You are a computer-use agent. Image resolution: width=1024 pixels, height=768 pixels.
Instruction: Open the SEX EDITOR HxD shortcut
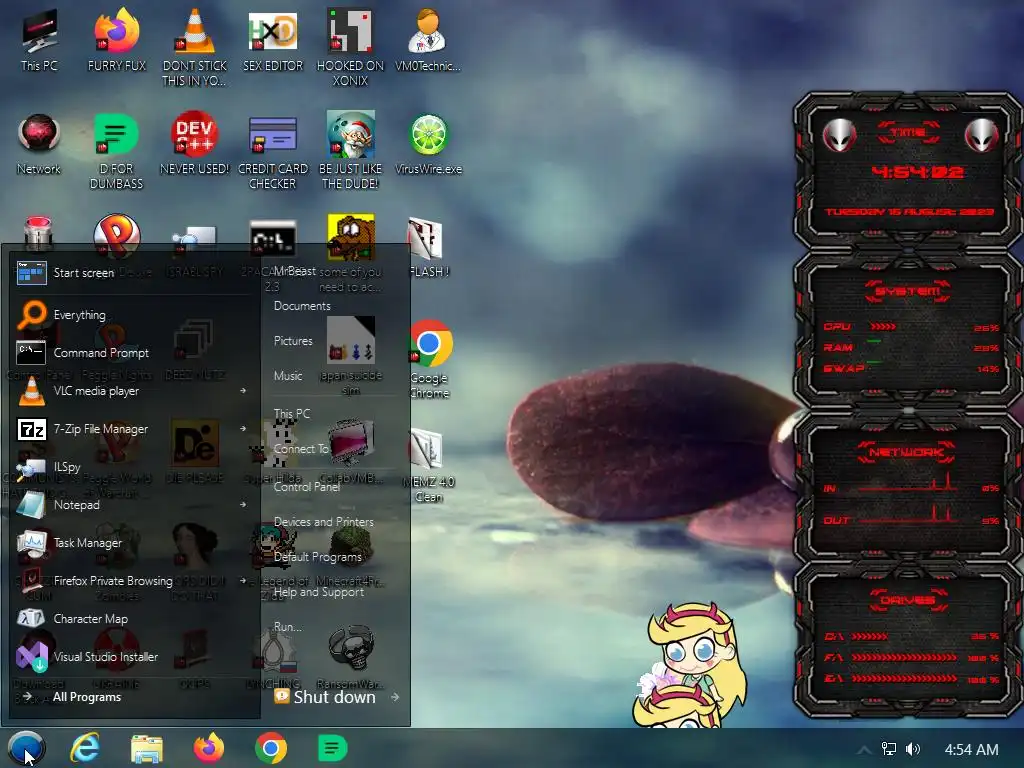(x=273, y=40)
